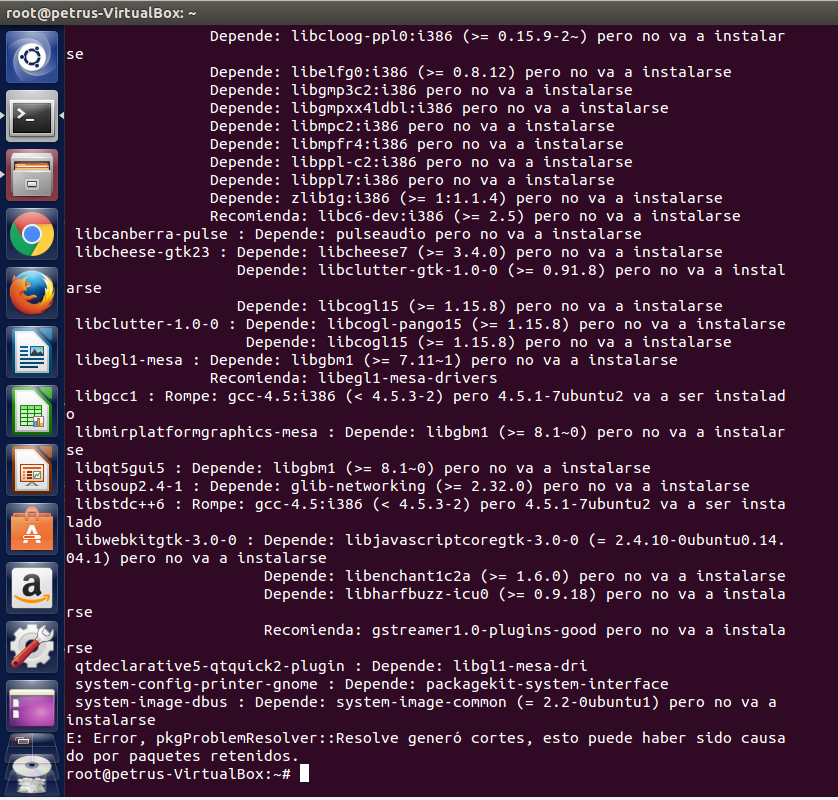Screen dimensions: 838x800
Task: Click the optical disc icon in launcher
Action: (x=32, y=762)
